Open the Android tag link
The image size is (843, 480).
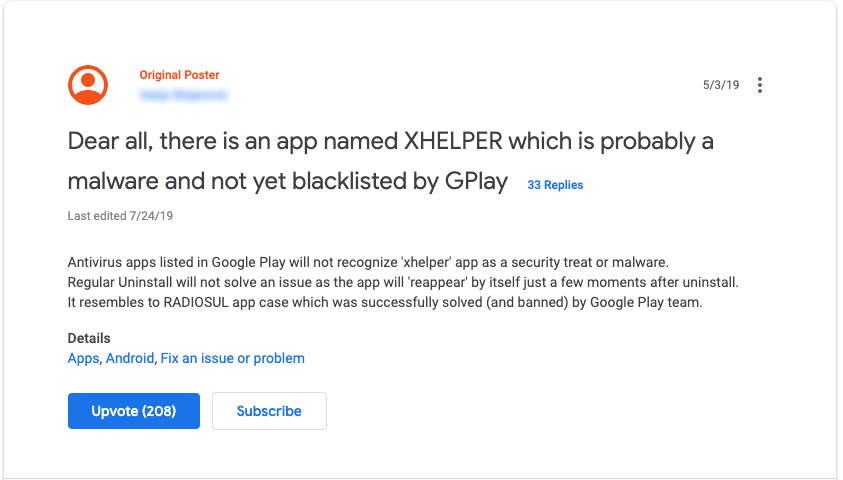coord(130,358)
